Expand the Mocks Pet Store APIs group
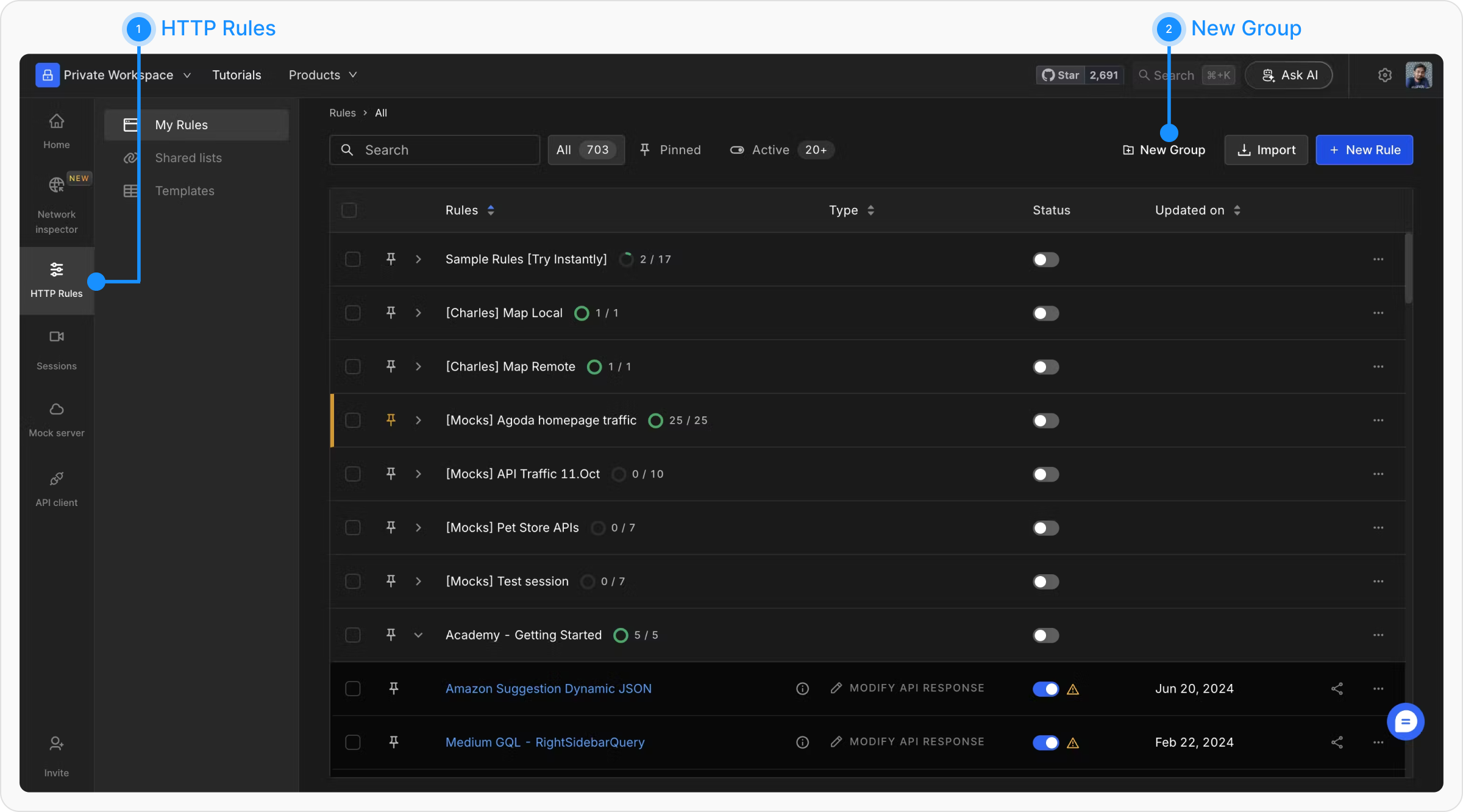Viewport: 1463px width, 812px height. [x=418, y=528]
